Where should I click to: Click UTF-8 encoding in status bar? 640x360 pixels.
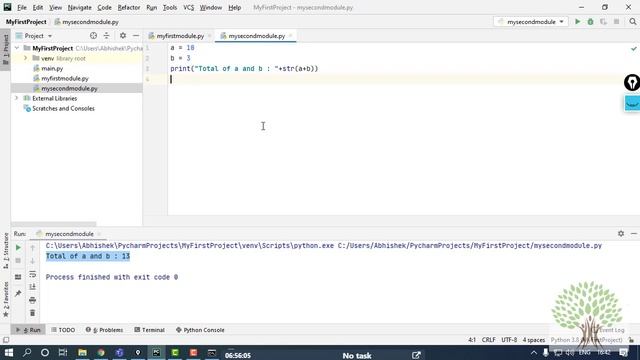coord(509,340)
